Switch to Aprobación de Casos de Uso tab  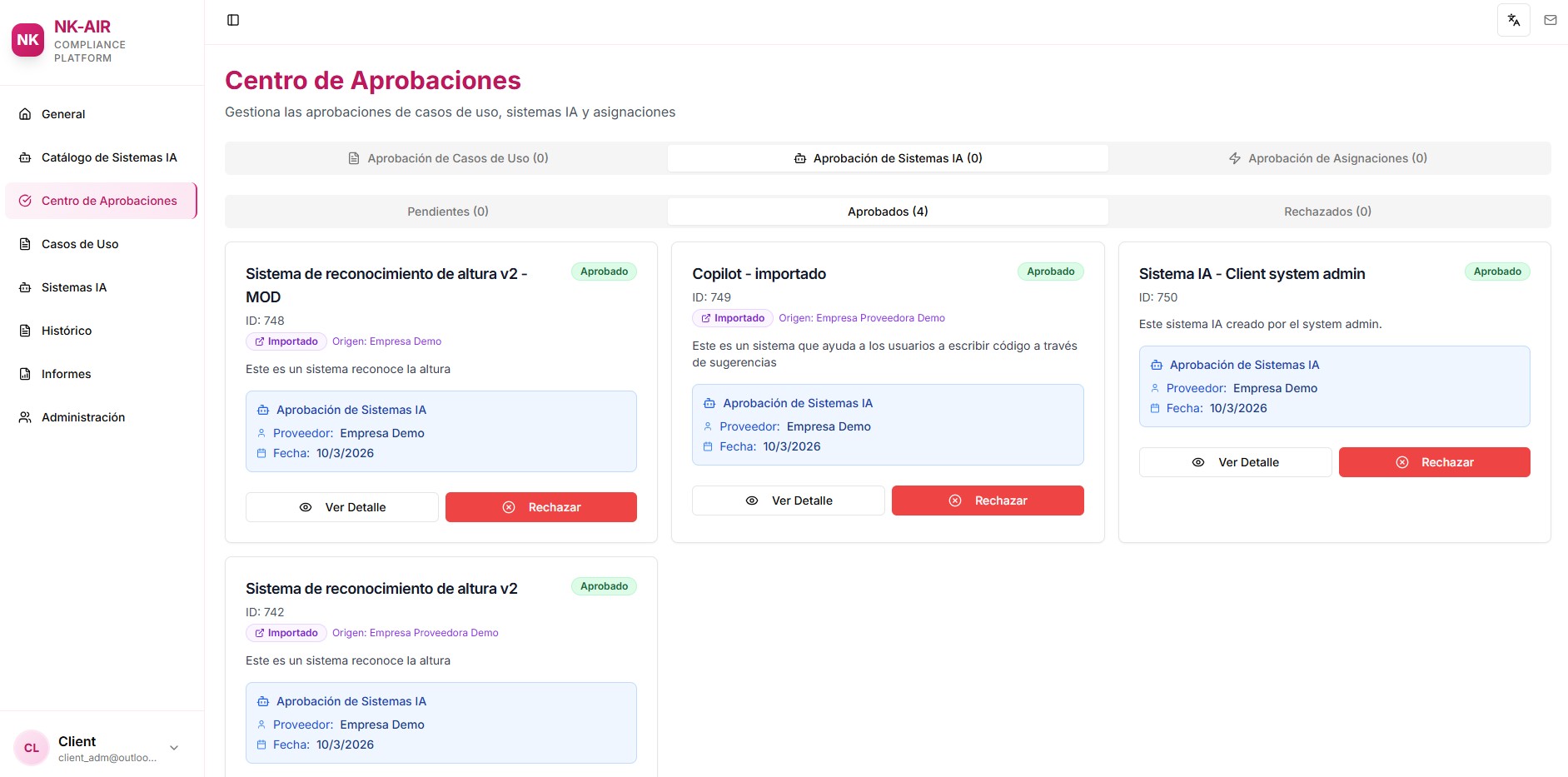(x=447, y=158)
